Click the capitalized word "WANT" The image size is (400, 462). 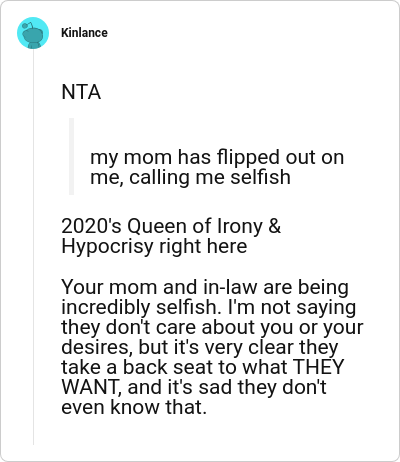(x=89, y=387)
